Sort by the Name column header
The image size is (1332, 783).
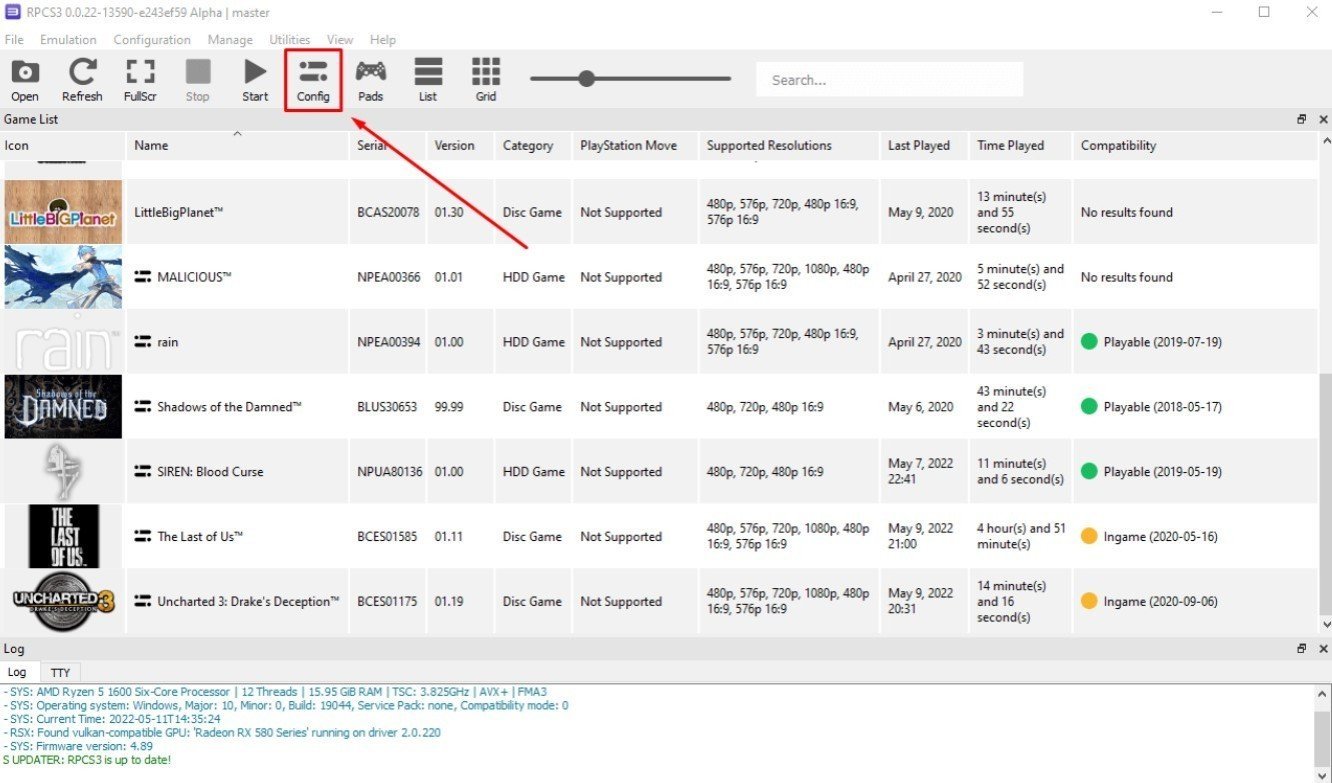pos(237,145)
